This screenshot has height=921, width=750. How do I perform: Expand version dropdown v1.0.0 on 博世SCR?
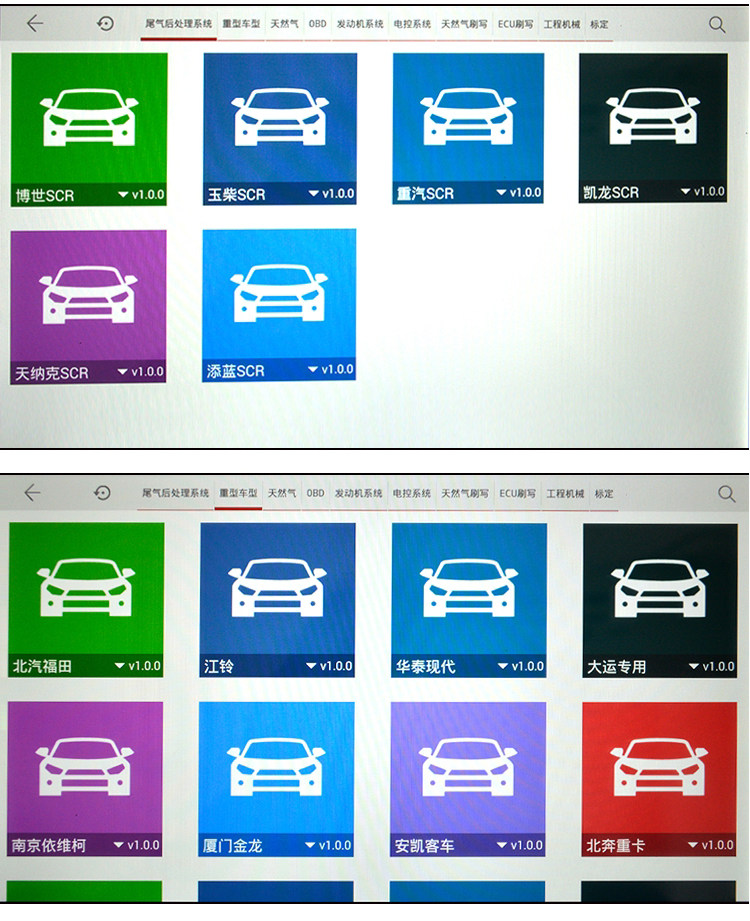coord(141,194)
